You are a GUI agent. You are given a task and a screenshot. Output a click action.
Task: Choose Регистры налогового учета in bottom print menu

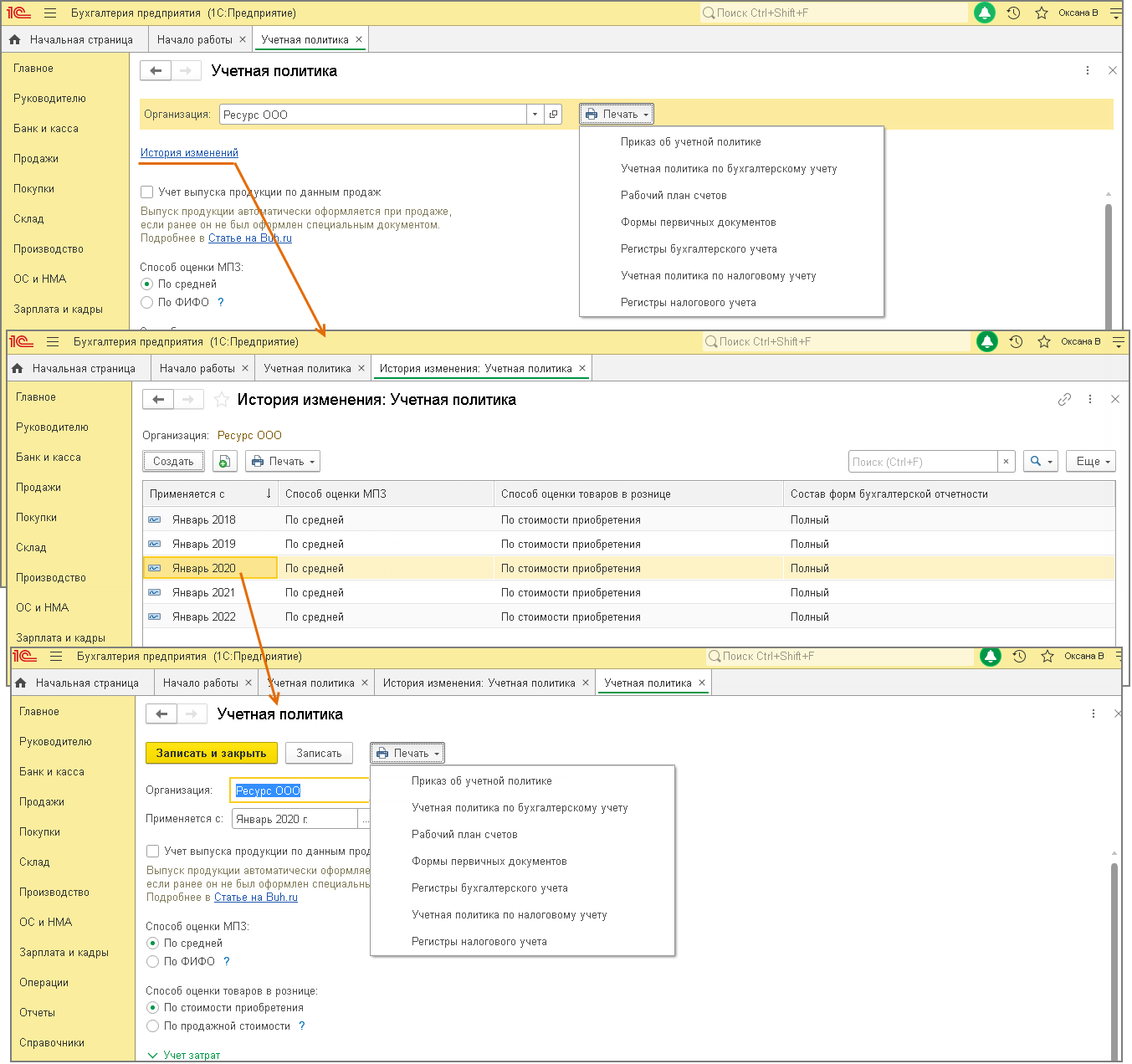(479, 942)
